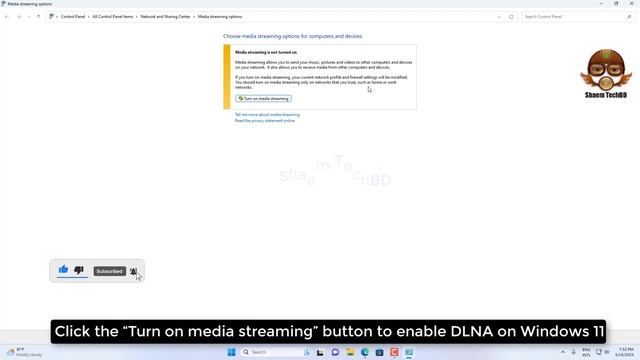Click the Media streaming options window icon
Screen dimensions: 640x360
click(4, 4)
